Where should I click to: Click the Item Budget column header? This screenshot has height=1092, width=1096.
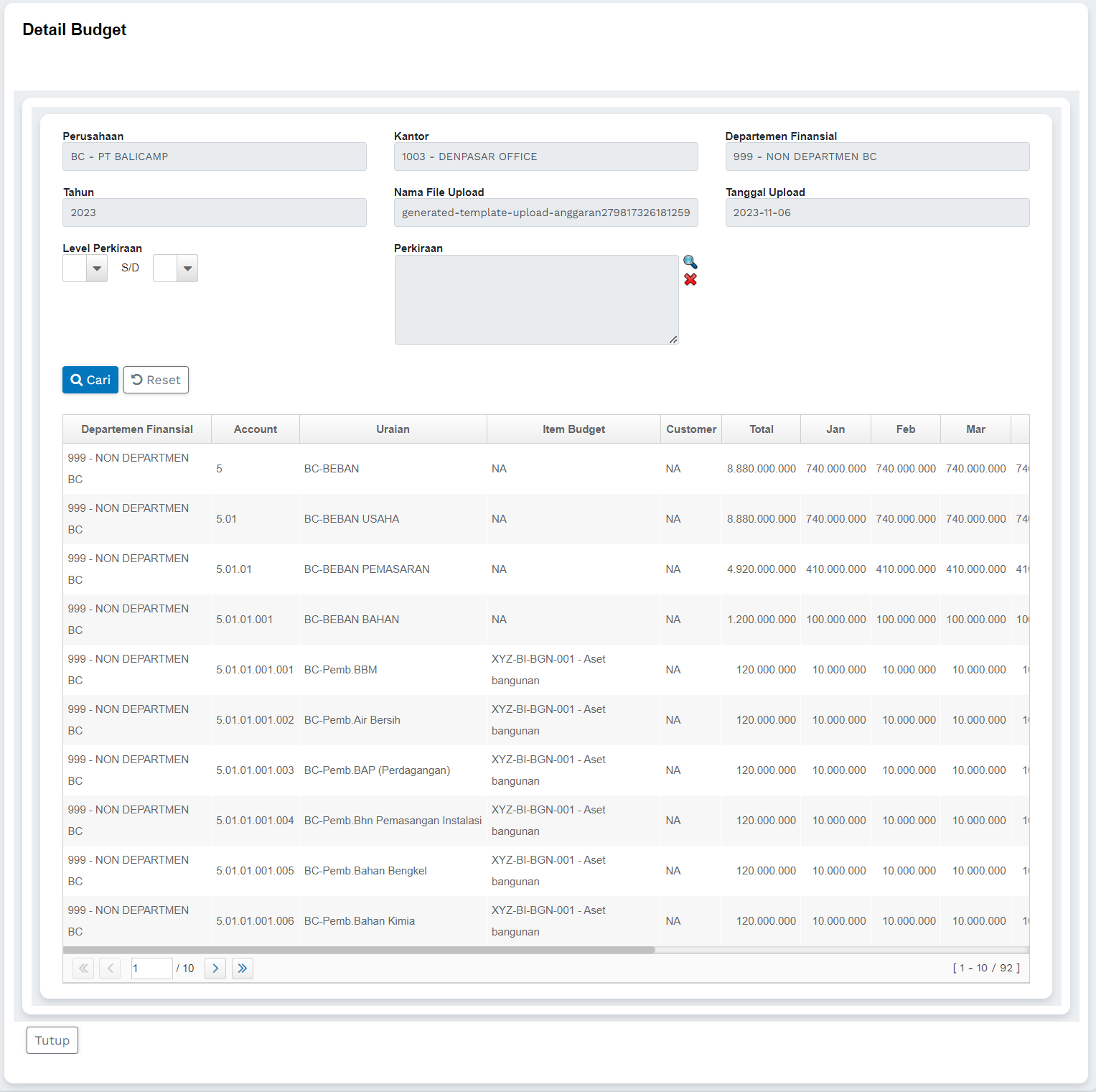[x=573, y=429]
